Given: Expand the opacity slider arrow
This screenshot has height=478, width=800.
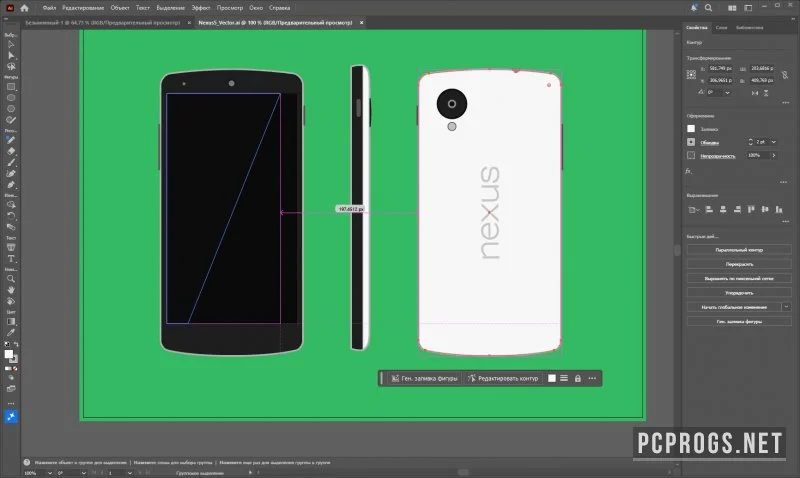Looking at the screenshot, I should coord(773,155).
